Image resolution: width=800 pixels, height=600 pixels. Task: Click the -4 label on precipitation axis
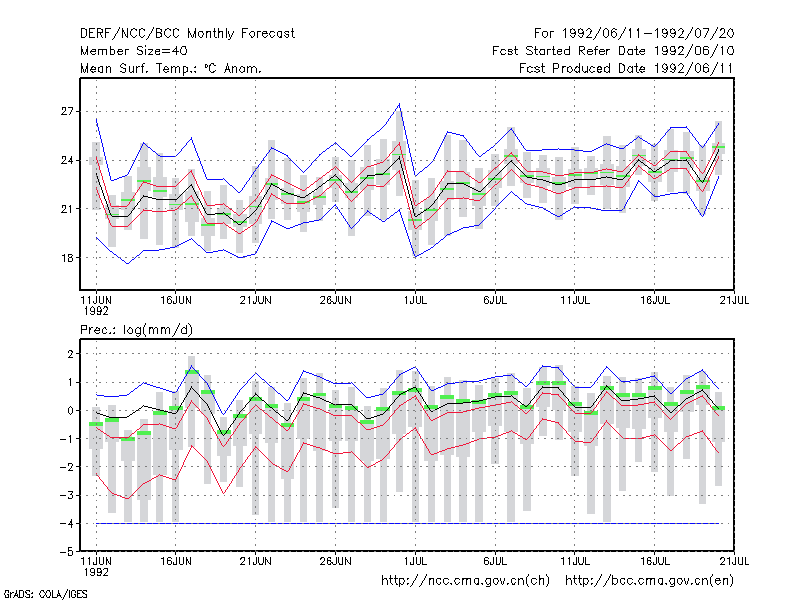pos(66,523)
